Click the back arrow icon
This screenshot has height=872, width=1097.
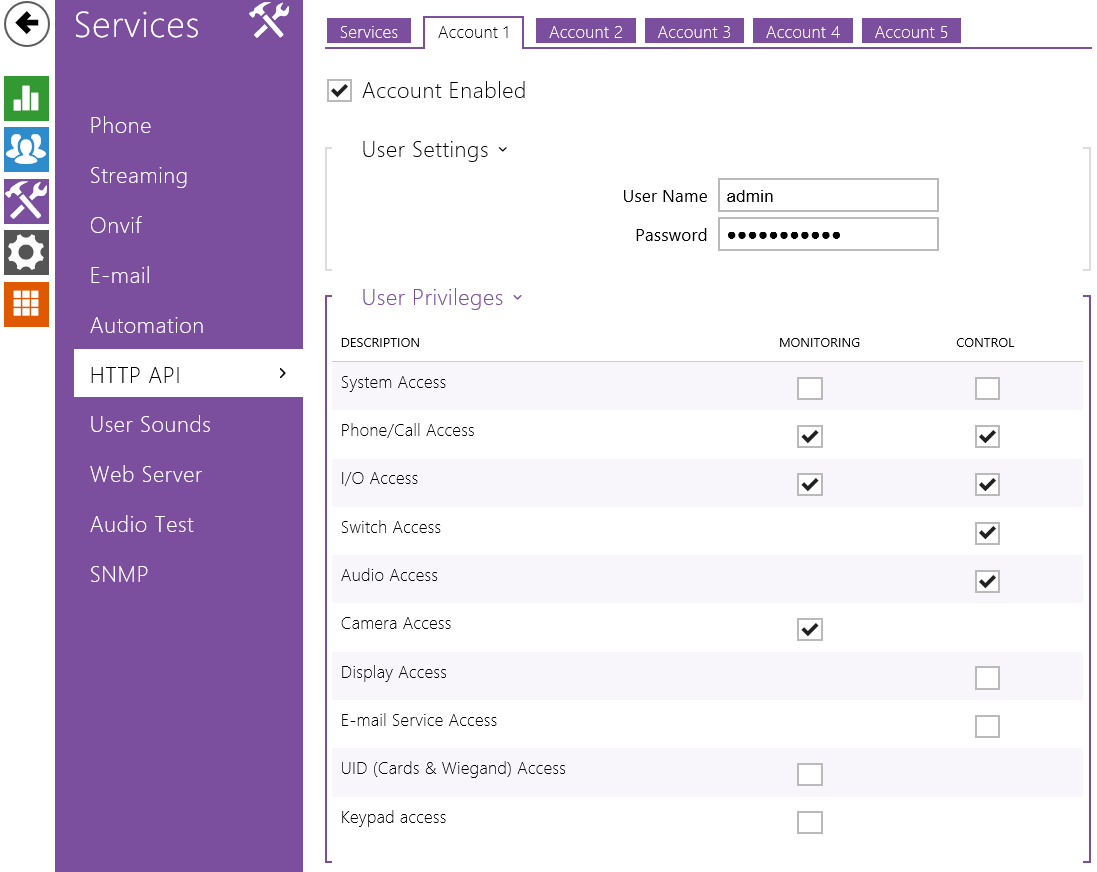(x=27, y=24)
